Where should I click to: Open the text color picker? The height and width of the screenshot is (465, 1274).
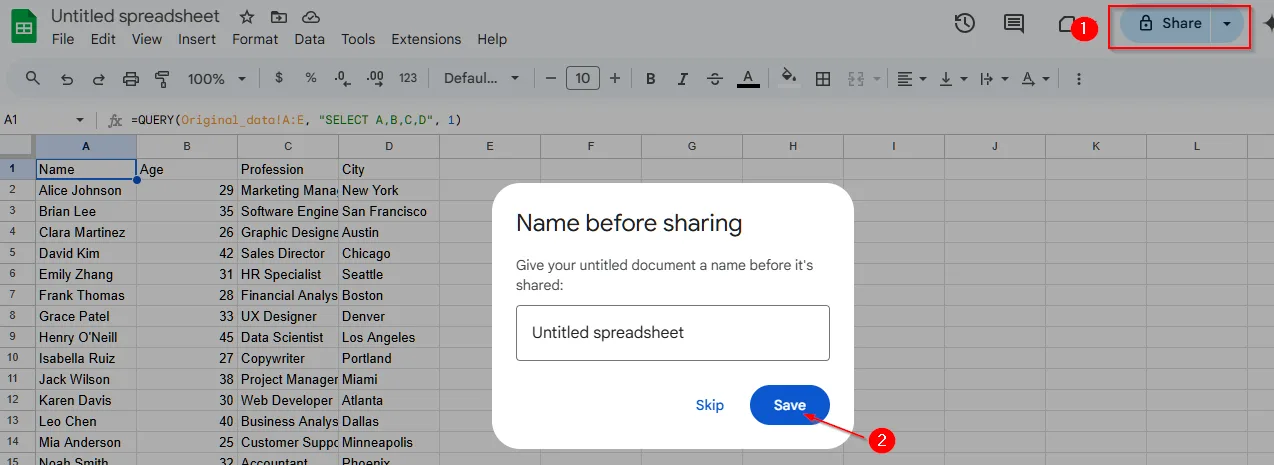tap(747, 78)
